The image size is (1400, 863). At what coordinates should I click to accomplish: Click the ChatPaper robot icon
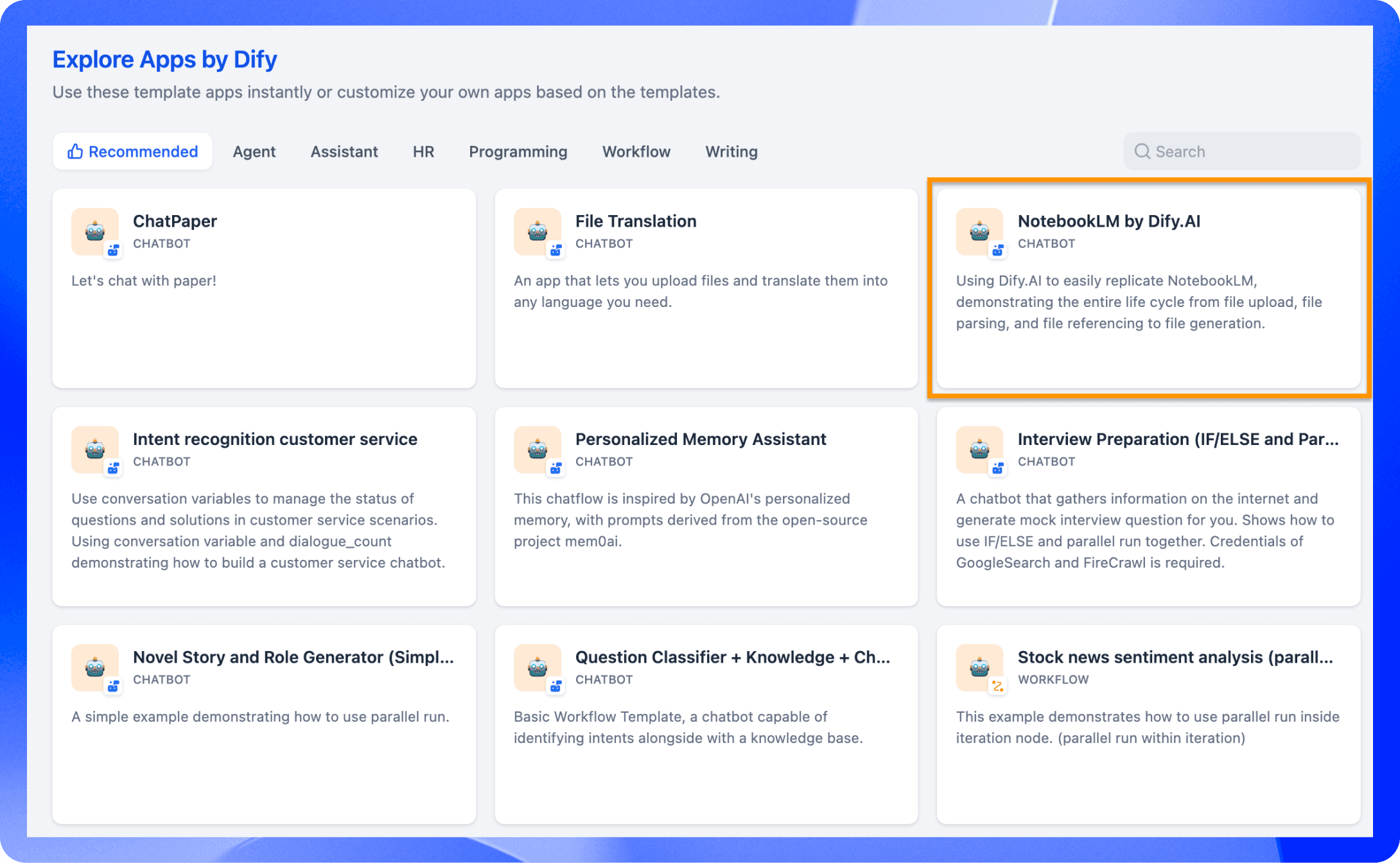[95, 231]
